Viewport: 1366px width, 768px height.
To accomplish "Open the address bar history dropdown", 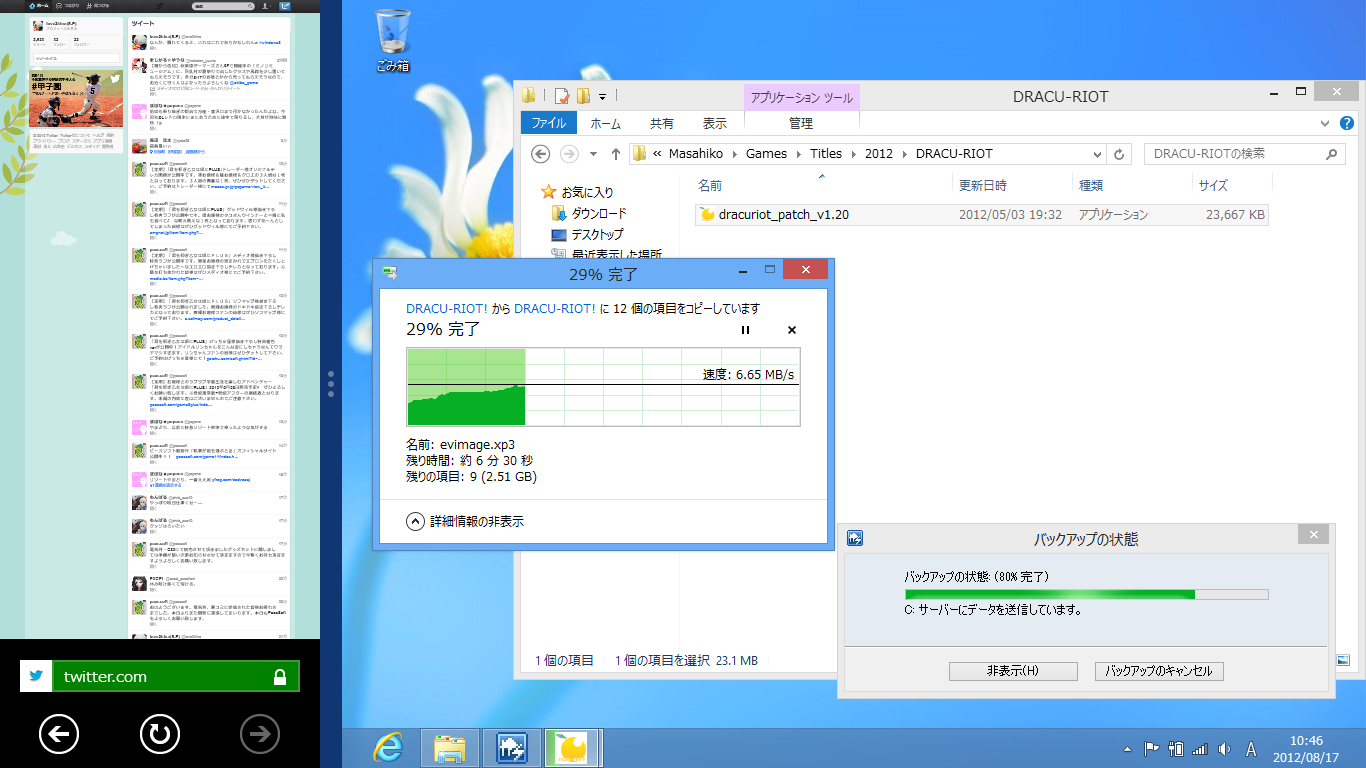I will 1099,154.
